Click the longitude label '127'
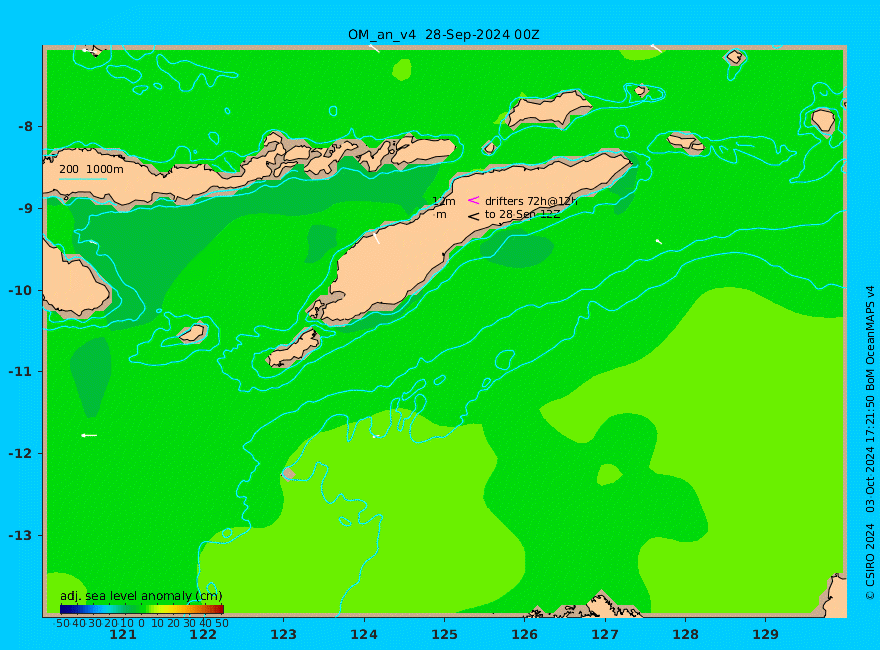This screenshot has height=650, width=880. [605, 635]
